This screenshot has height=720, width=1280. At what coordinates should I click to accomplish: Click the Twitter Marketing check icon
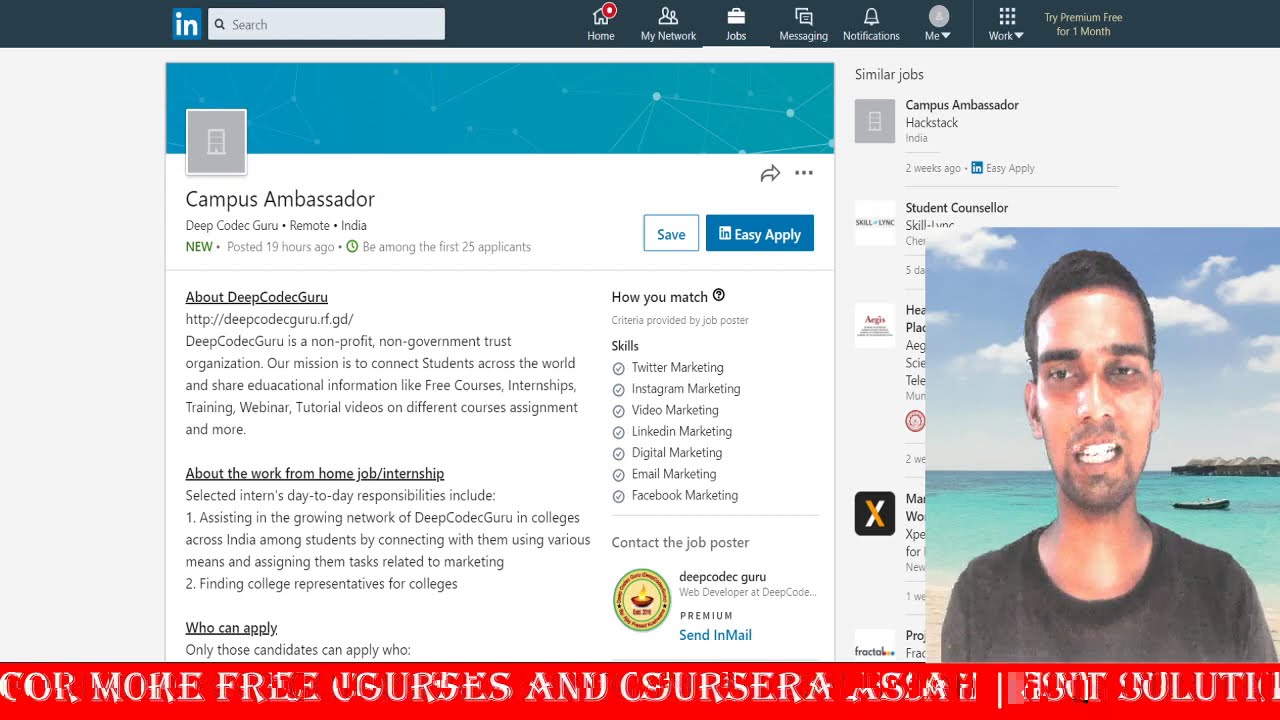click(618, 368)
